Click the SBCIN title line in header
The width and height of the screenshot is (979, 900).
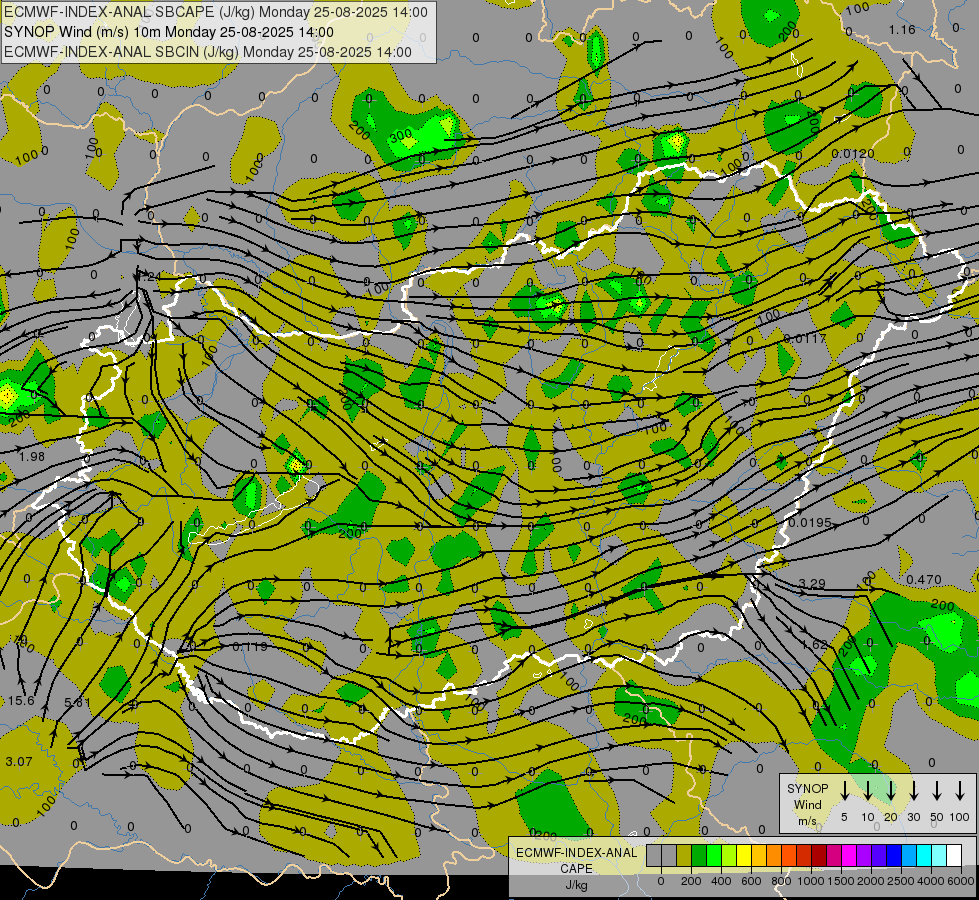click(x=207, y=52)
